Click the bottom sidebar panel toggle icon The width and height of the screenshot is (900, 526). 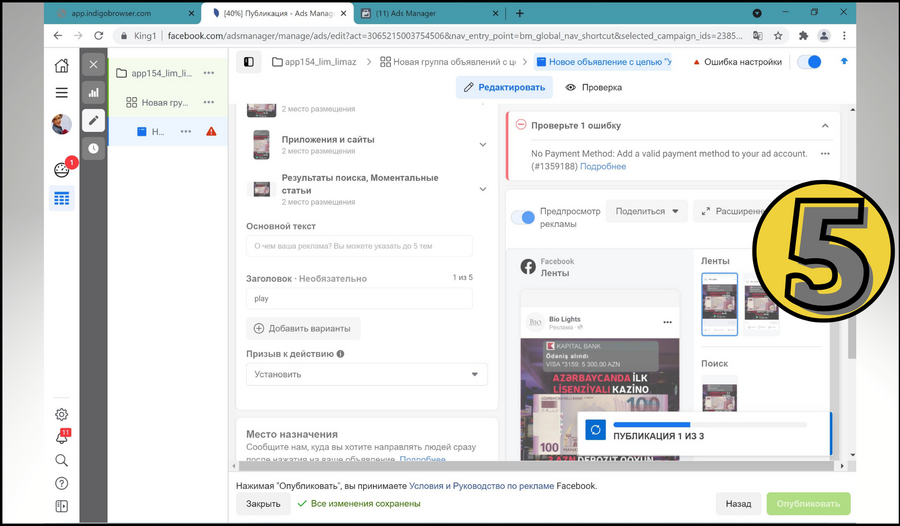(61, 506)
